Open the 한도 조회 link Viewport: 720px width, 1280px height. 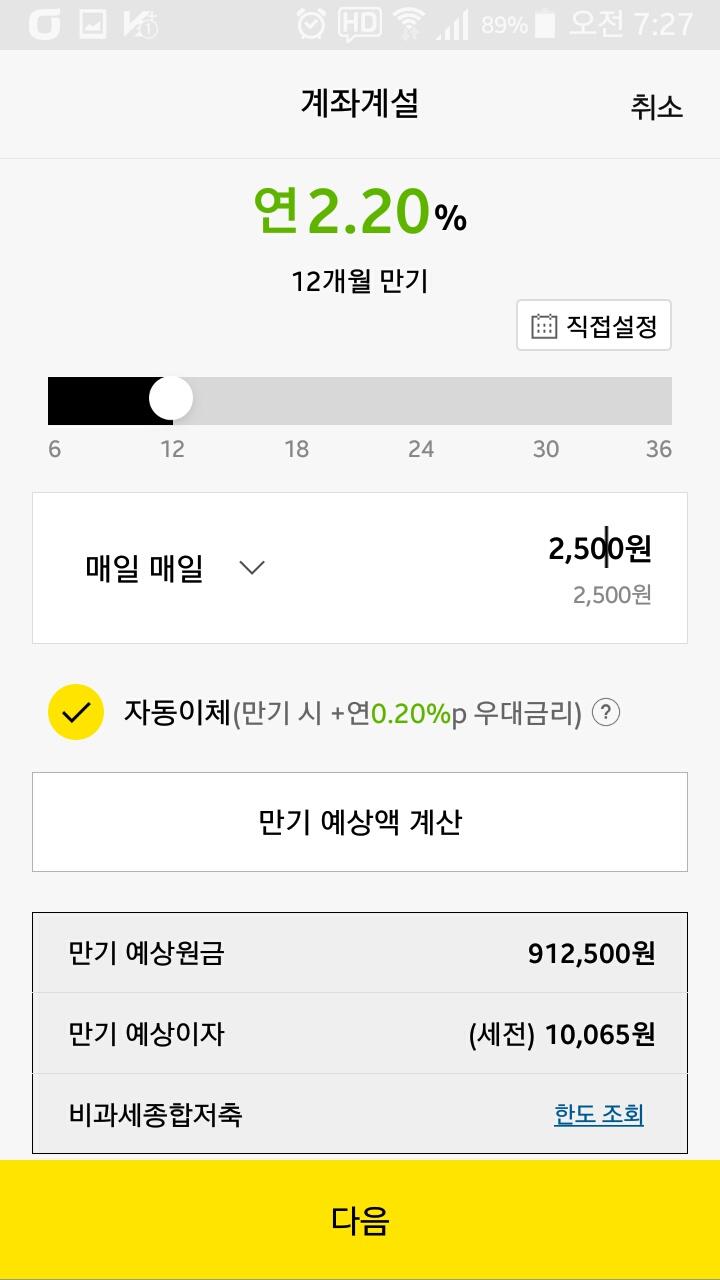coord(599,1114)
